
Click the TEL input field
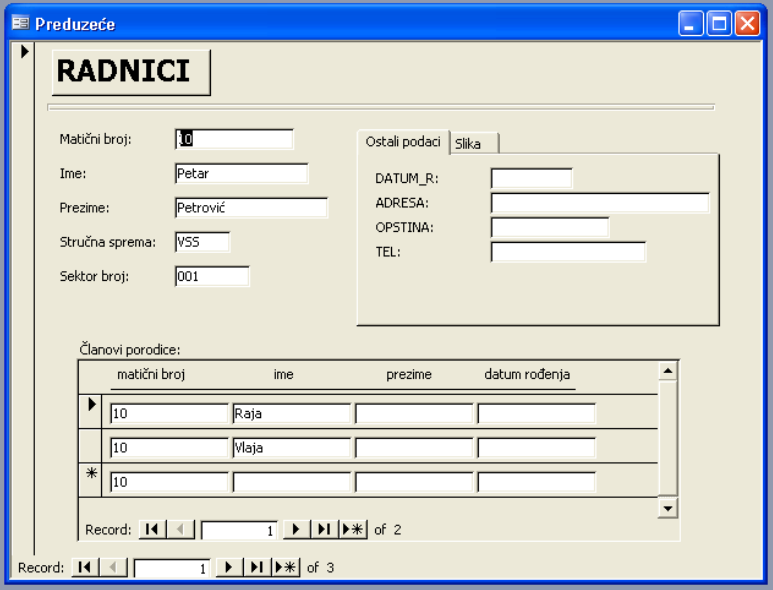tap(567, 252)
